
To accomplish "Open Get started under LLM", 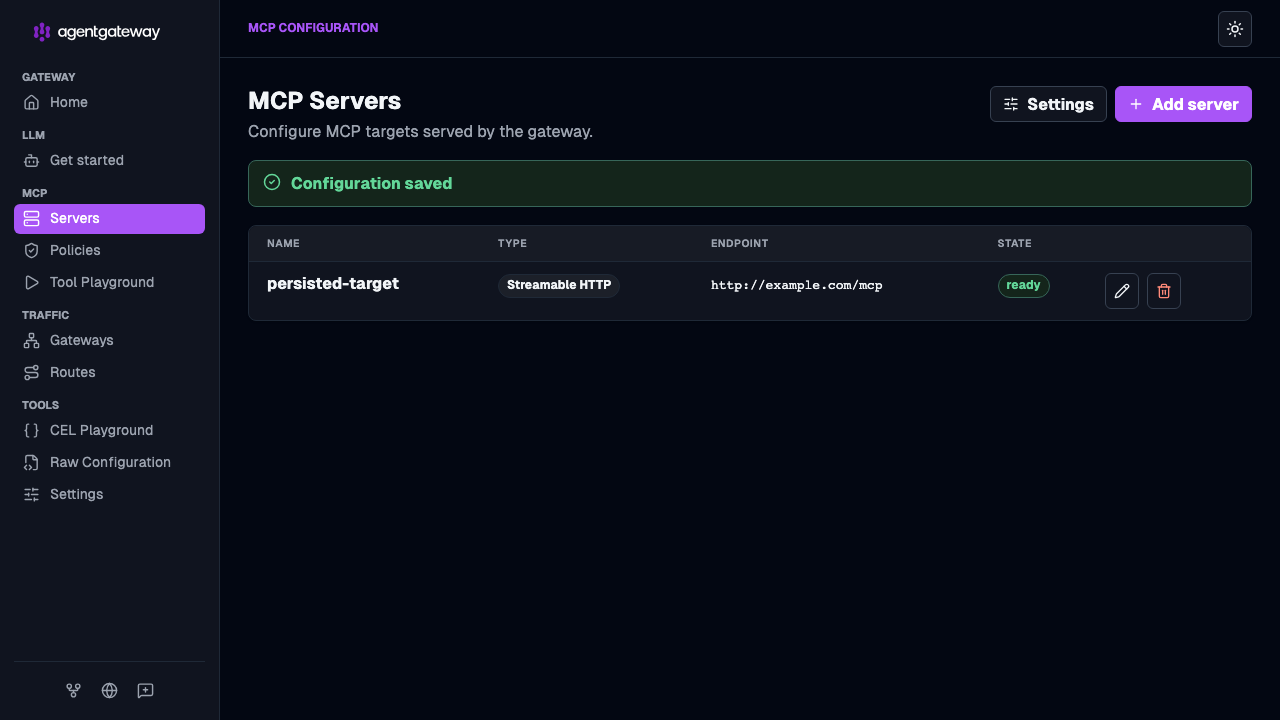I will click(109, 160).
